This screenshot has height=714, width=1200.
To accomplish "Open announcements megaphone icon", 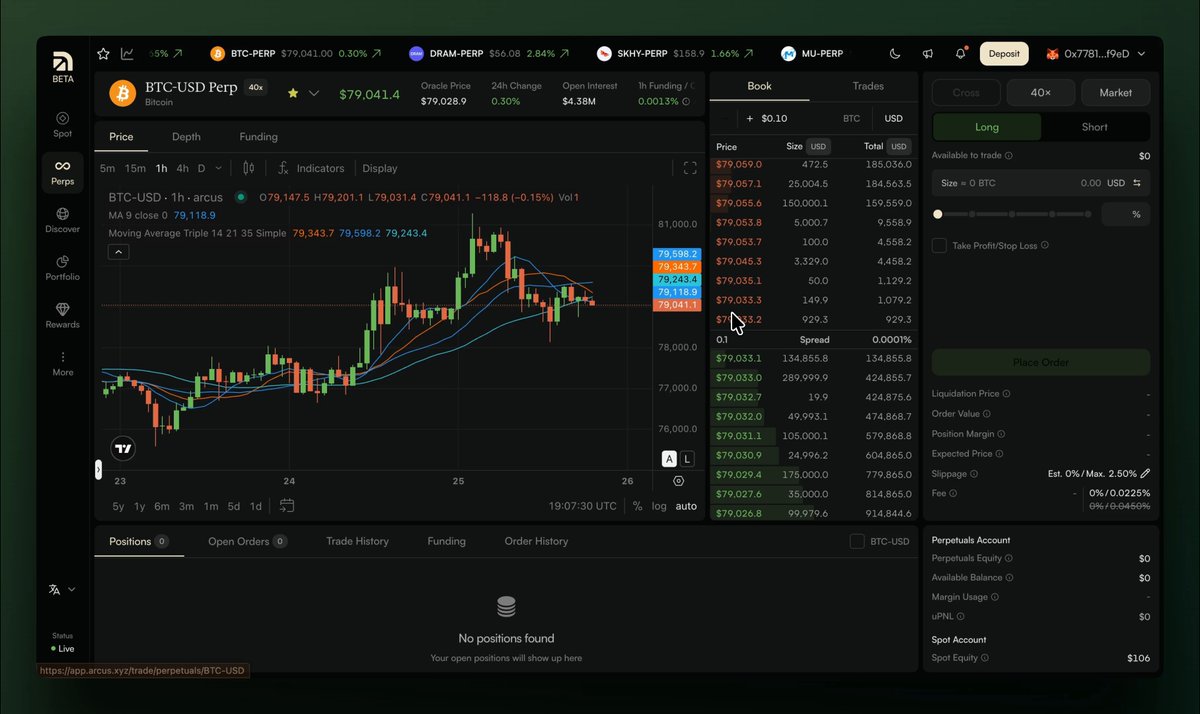I will click(x=928, y=53).
